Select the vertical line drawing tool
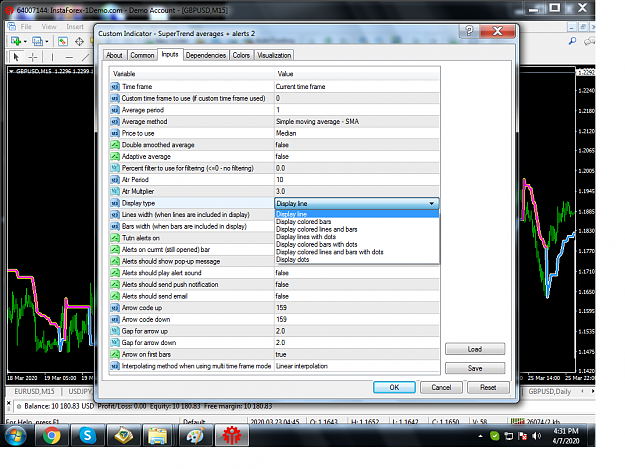 [52, 57]
